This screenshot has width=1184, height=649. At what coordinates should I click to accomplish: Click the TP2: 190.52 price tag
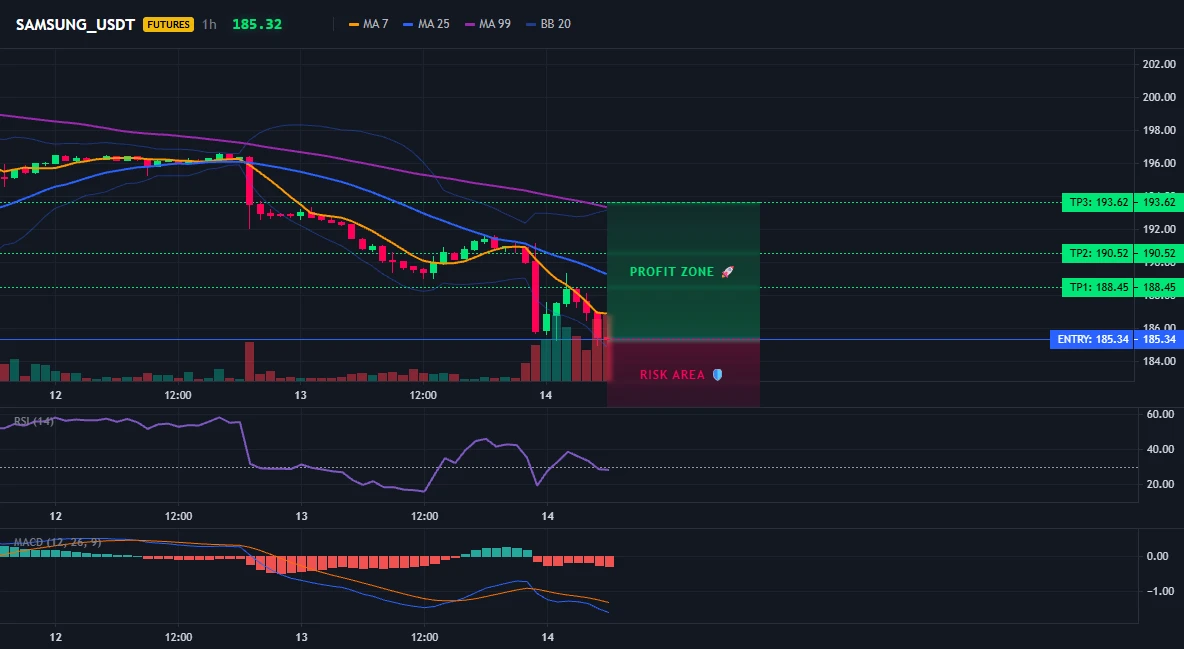tap(1098, 254)
